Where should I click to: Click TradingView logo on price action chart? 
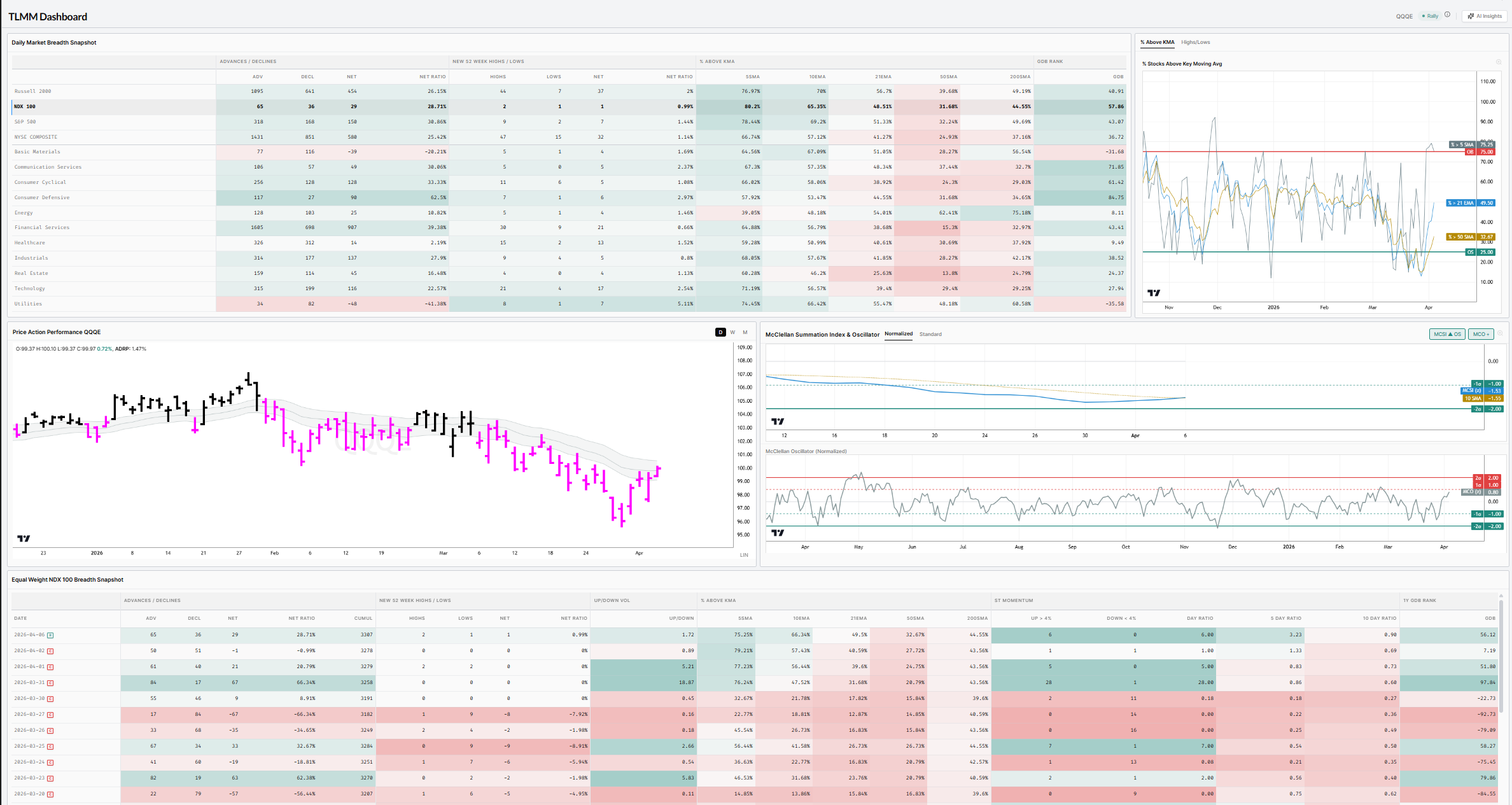pos(24,538)
